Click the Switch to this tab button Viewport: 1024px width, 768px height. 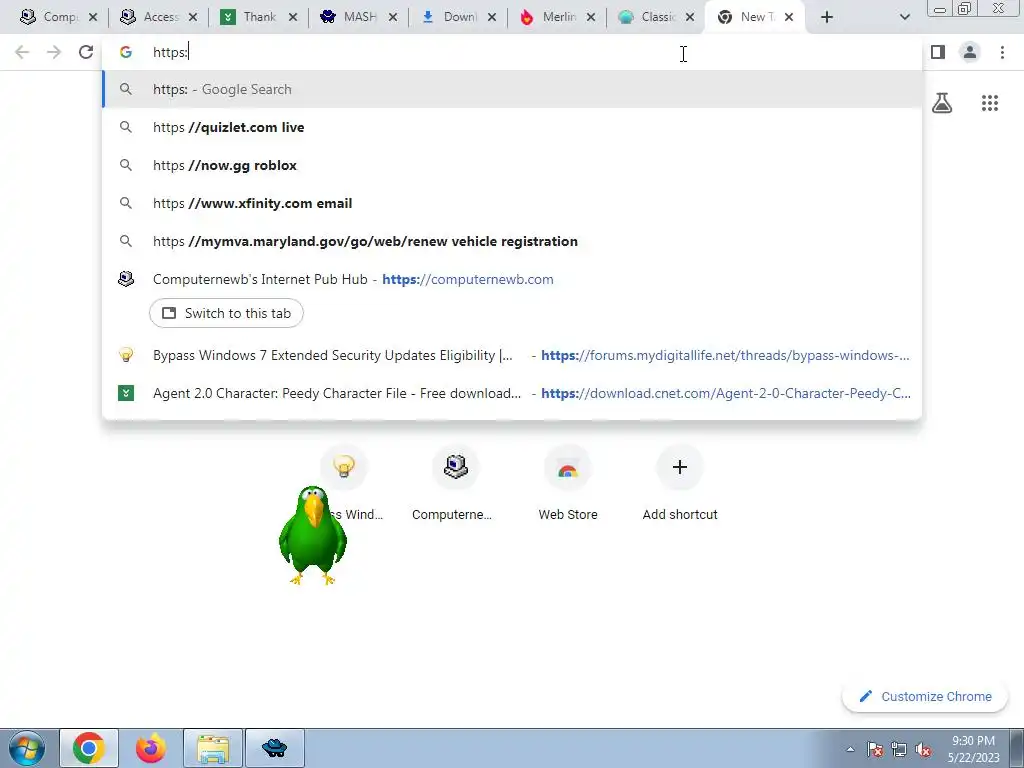pos(226,313)
